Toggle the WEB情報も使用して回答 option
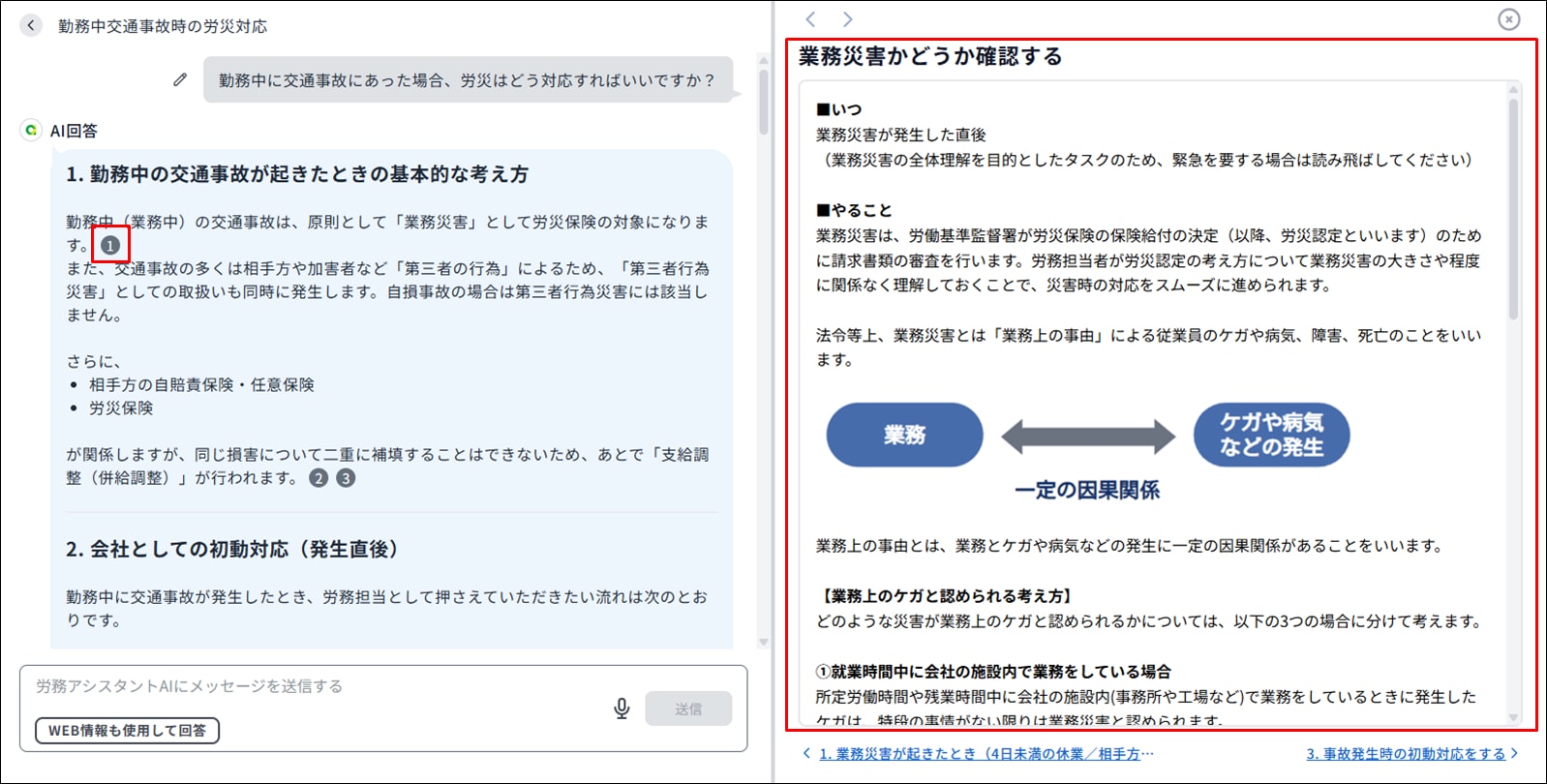1547x784 pixels. [x=127, y=731]
